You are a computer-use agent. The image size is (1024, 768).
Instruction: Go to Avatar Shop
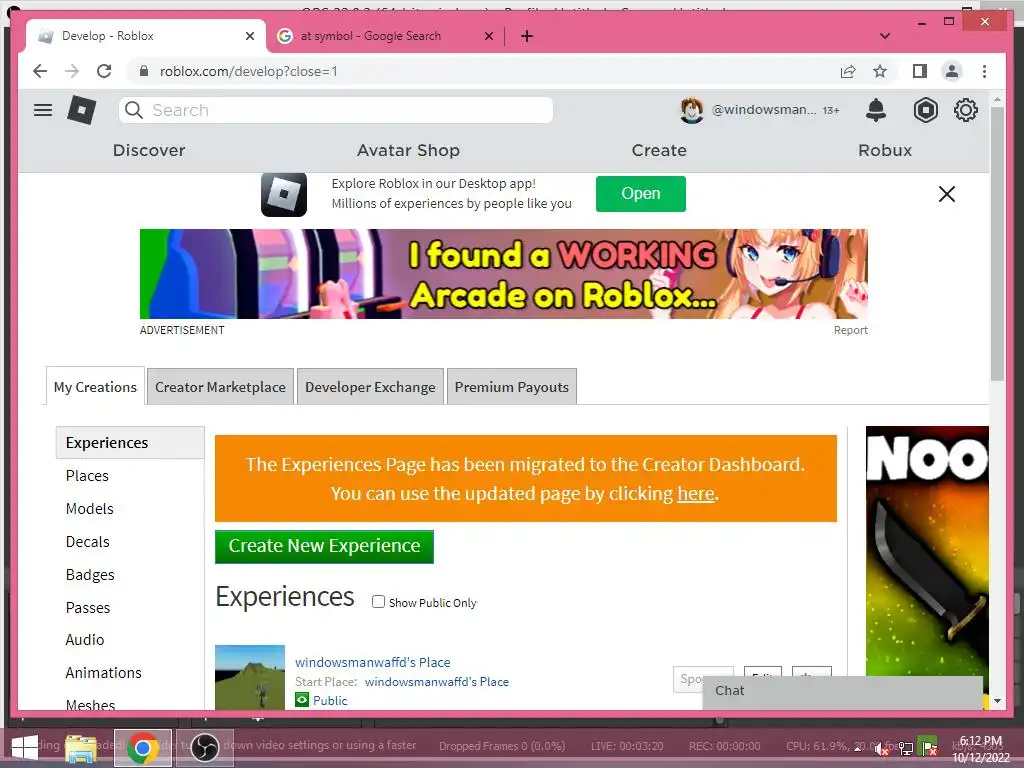408,150
